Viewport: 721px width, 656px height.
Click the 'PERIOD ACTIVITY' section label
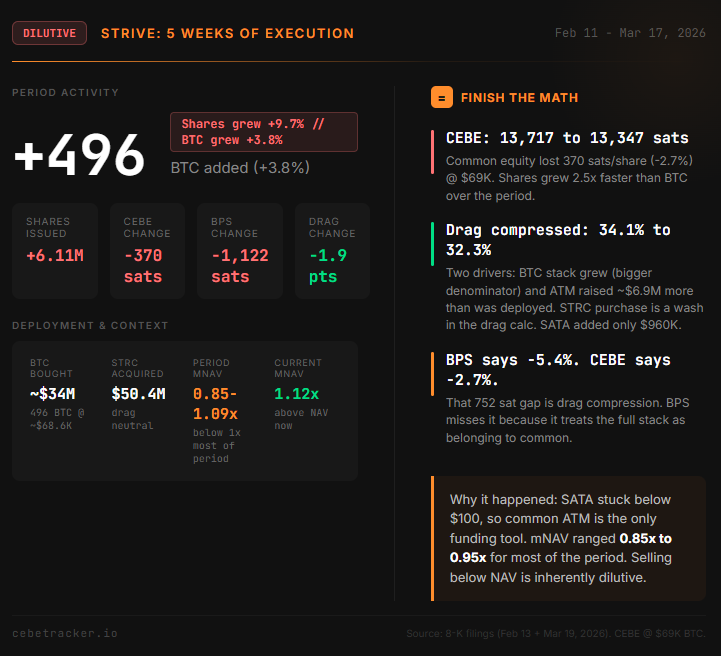coord(65,92)
